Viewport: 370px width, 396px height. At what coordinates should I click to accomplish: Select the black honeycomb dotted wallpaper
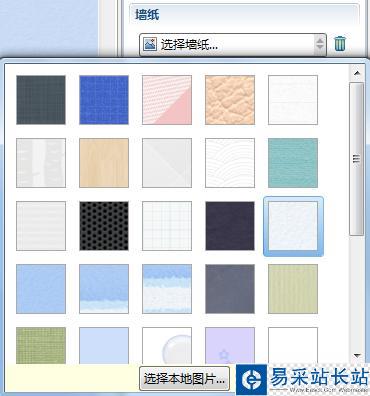pyautogui.click(x=104, y=226)
